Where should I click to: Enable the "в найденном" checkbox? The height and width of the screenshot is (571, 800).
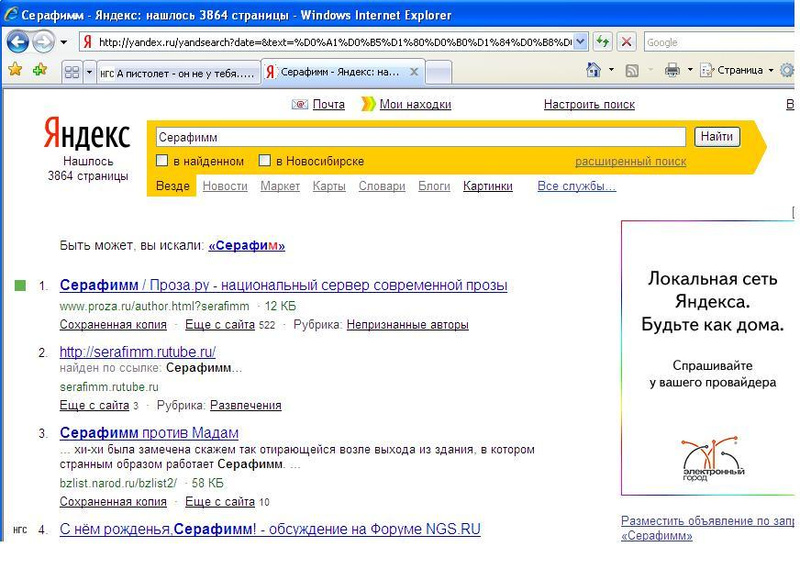tap(162, 161)
